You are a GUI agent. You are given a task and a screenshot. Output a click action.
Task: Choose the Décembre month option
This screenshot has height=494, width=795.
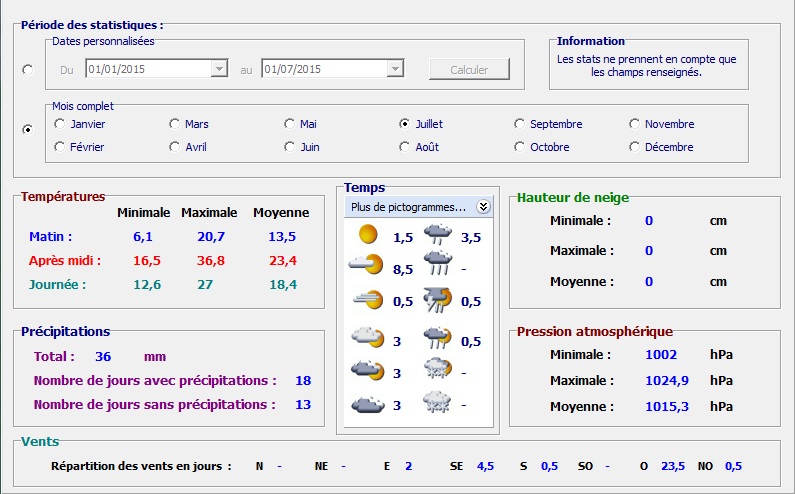[661, 147]
